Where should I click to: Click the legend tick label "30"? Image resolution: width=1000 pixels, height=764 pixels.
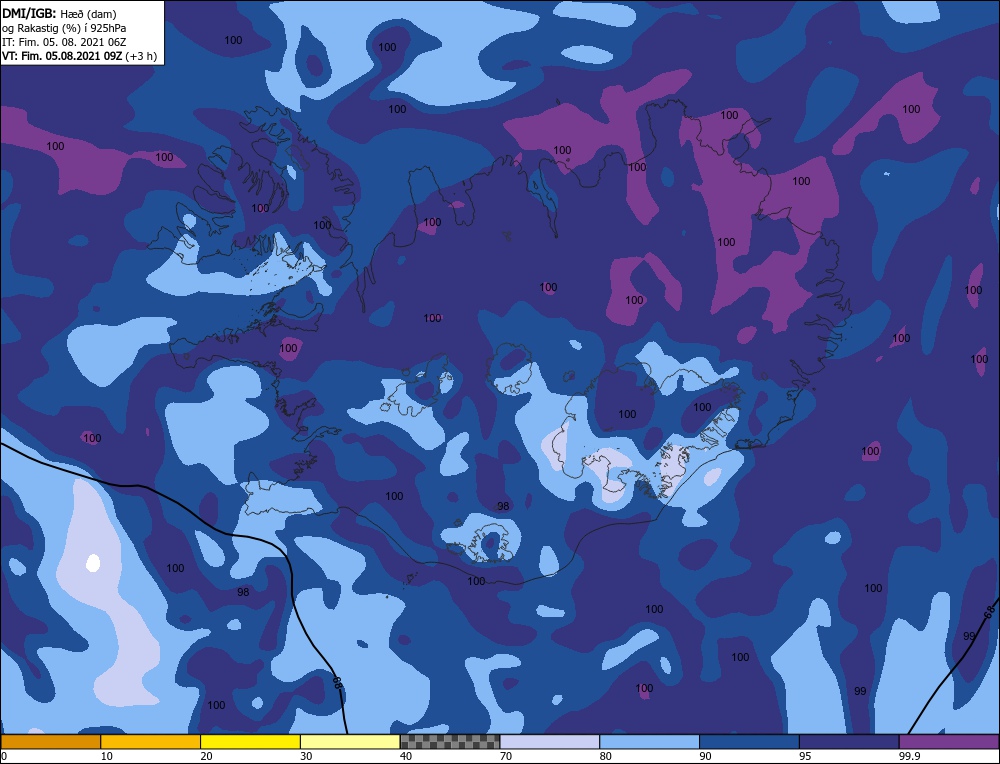click(x=306, y=756)
